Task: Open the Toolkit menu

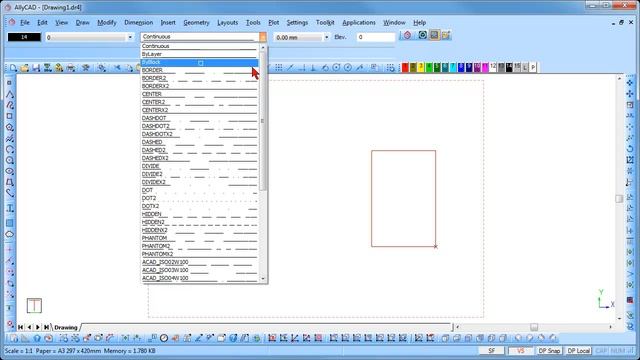Action: click(325, 22)
